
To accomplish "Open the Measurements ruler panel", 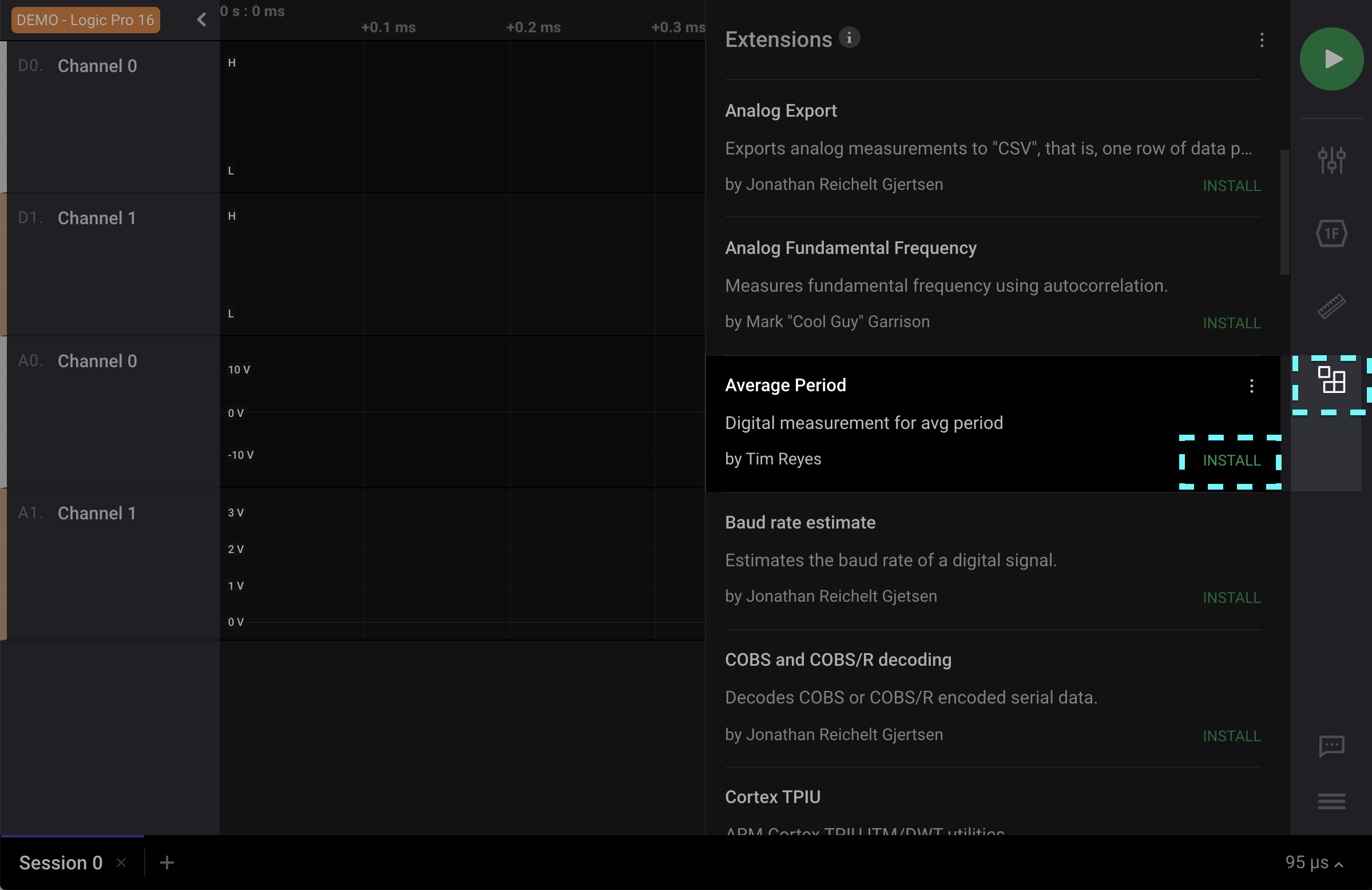I will (1331, 307).
